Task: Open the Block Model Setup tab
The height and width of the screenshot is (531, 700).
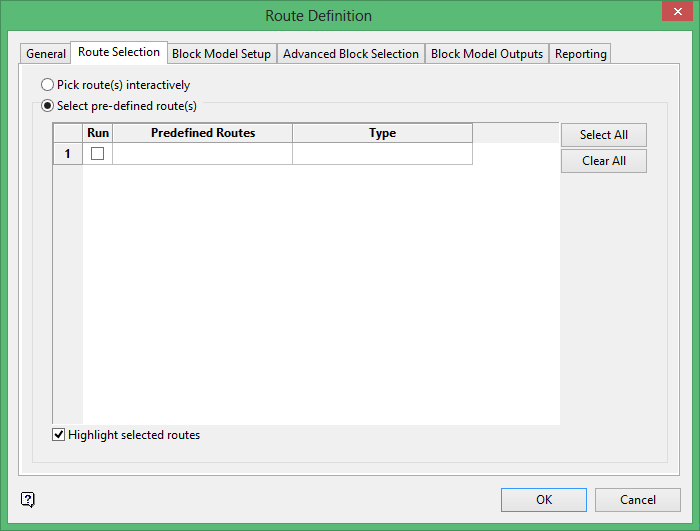Action: 221,54
